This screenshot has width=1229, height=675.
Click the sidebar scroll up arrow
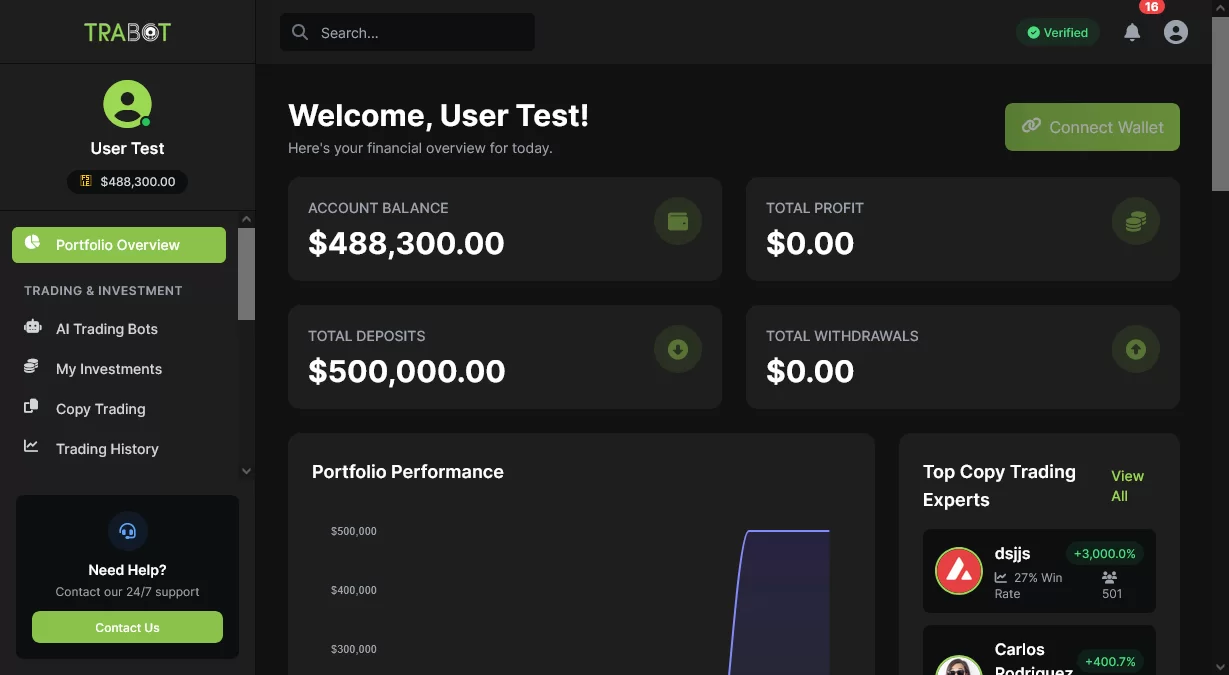(246, 220)
